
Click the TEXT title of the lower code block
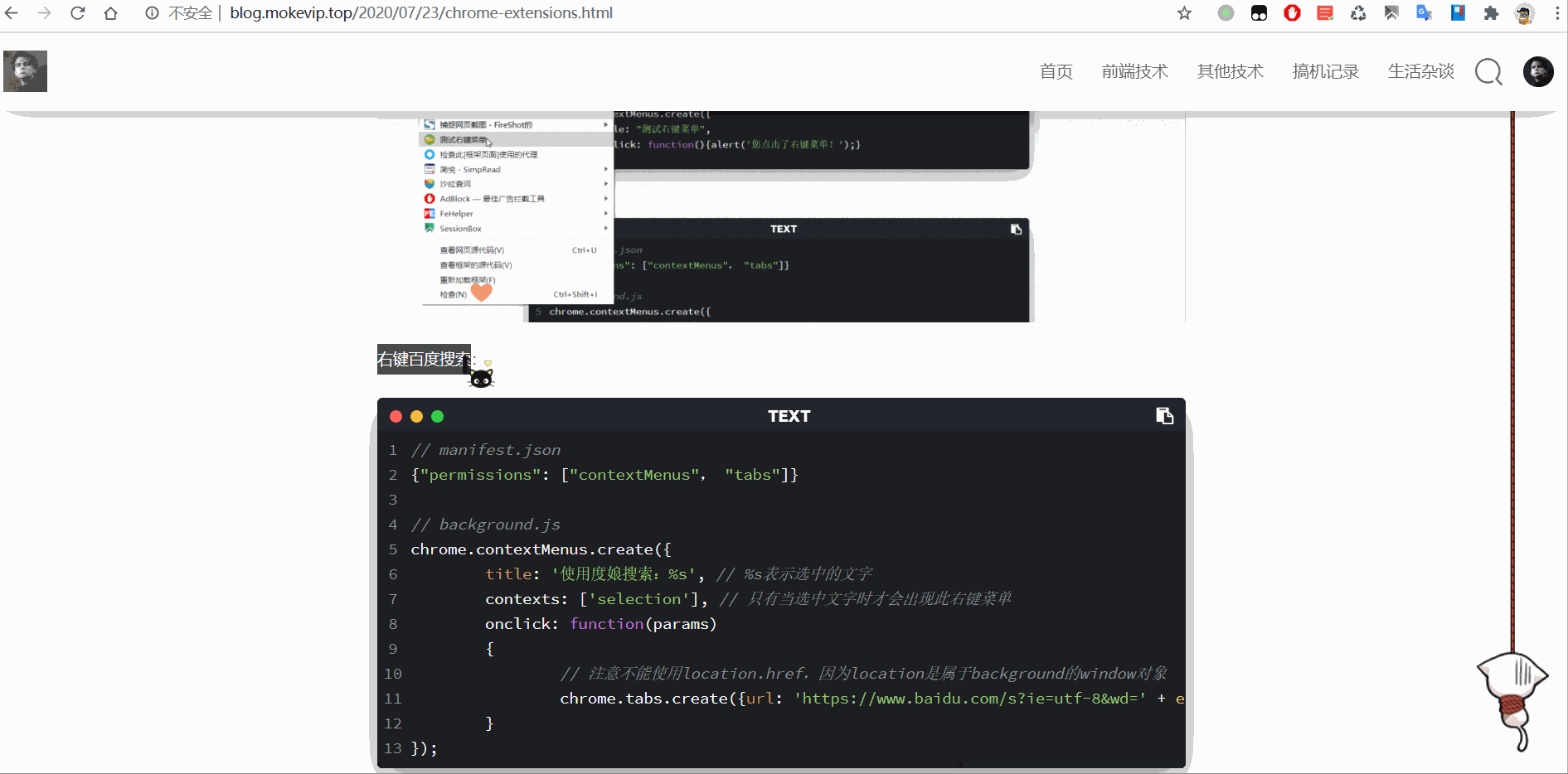(789, 416)
